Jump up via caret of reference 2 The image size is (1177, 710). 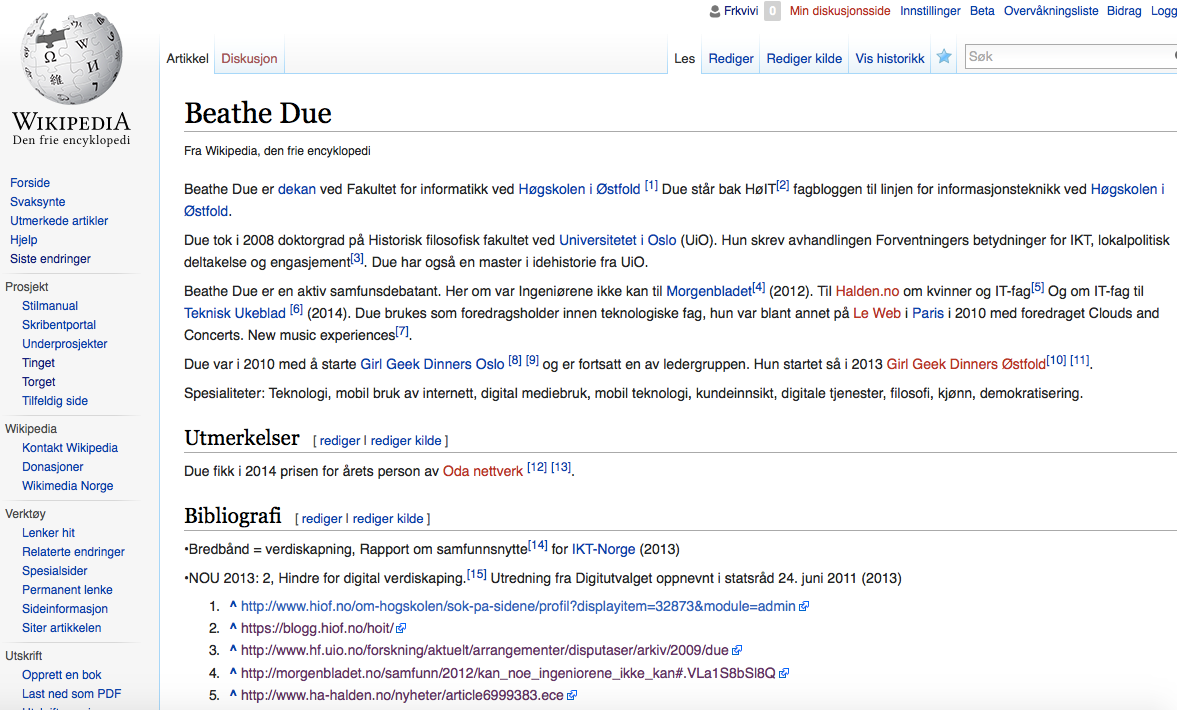click(233, 627)
